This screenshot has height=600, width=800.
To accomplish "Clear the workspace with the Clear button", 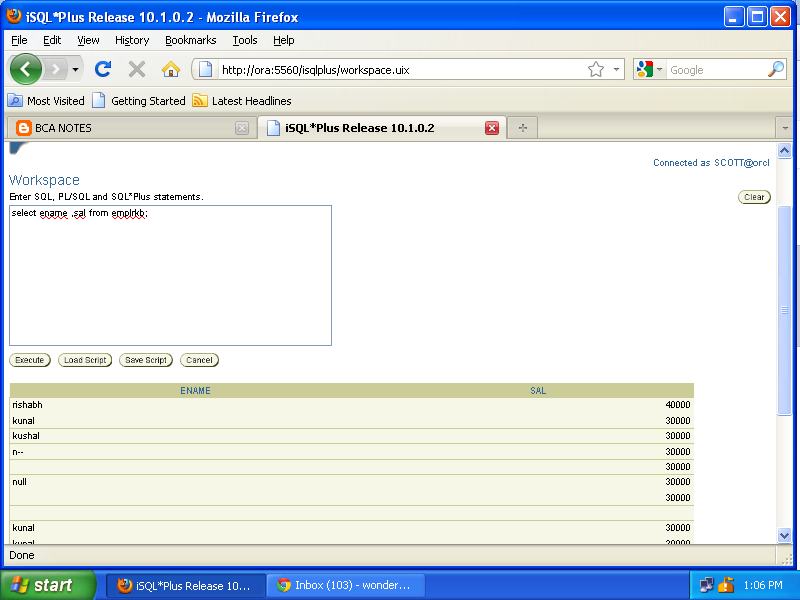I will 754,197.
